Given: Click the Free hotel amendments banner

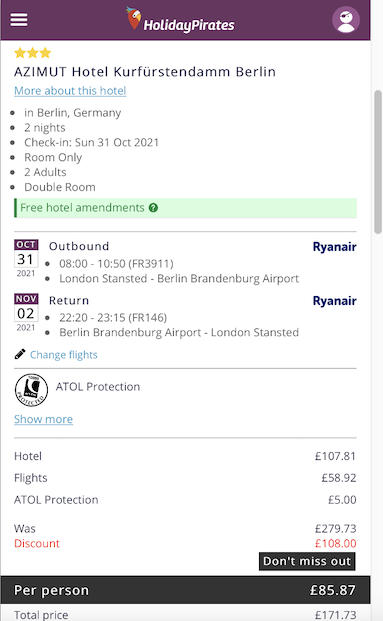Looking at the screenshot, I should pos(185,208).
